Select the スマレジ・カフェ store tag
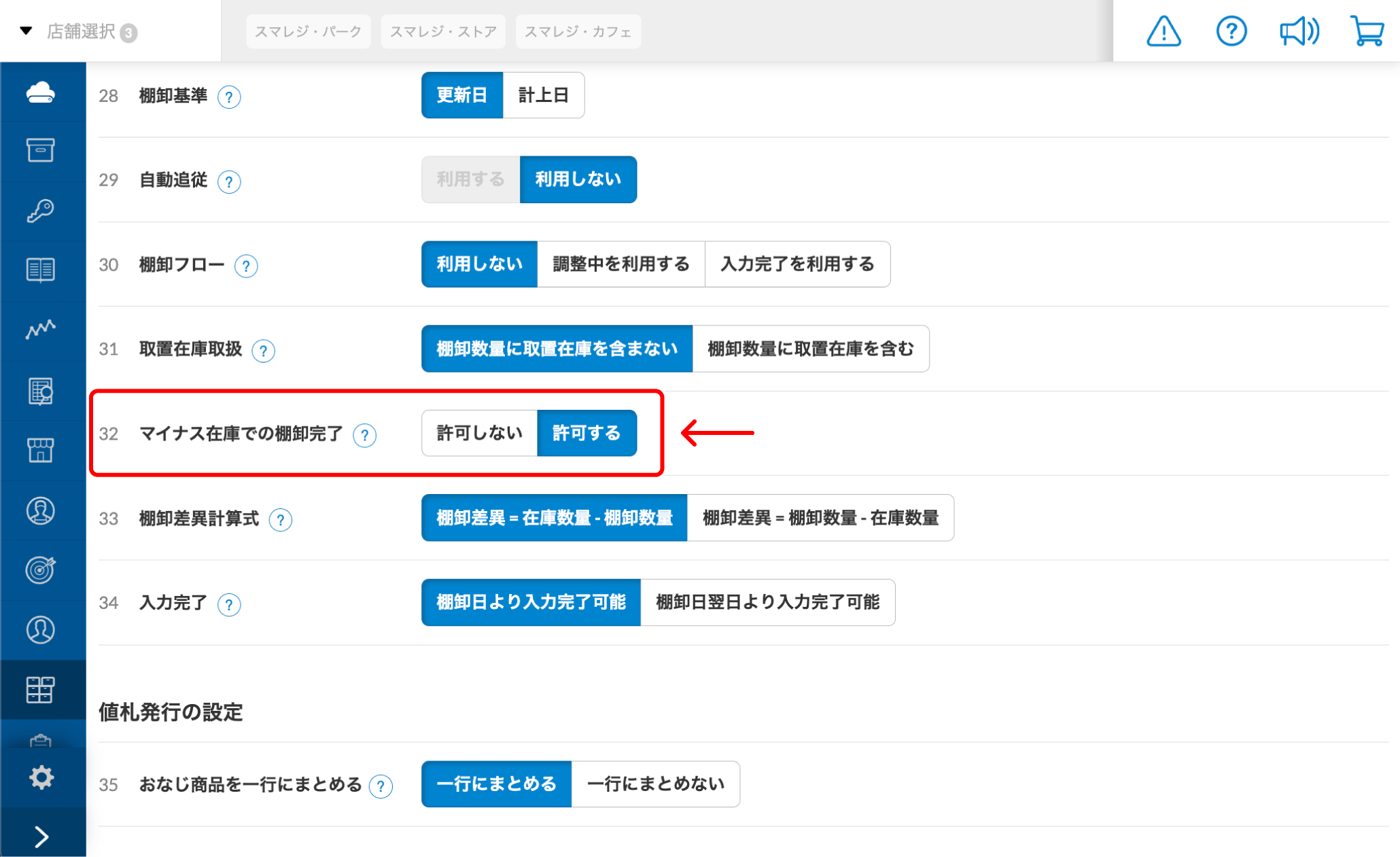This screenshot has height=857, width=1400. coord(578,31)
